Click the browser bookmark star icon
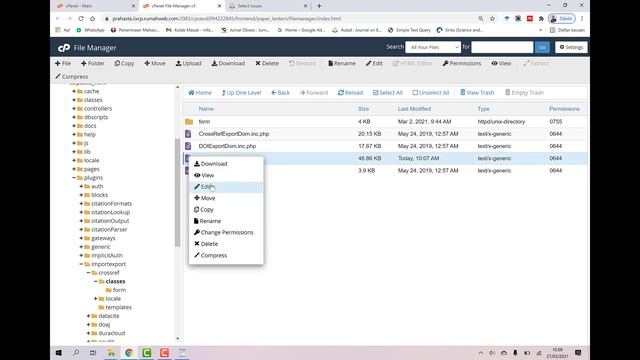 pos(492,19)
